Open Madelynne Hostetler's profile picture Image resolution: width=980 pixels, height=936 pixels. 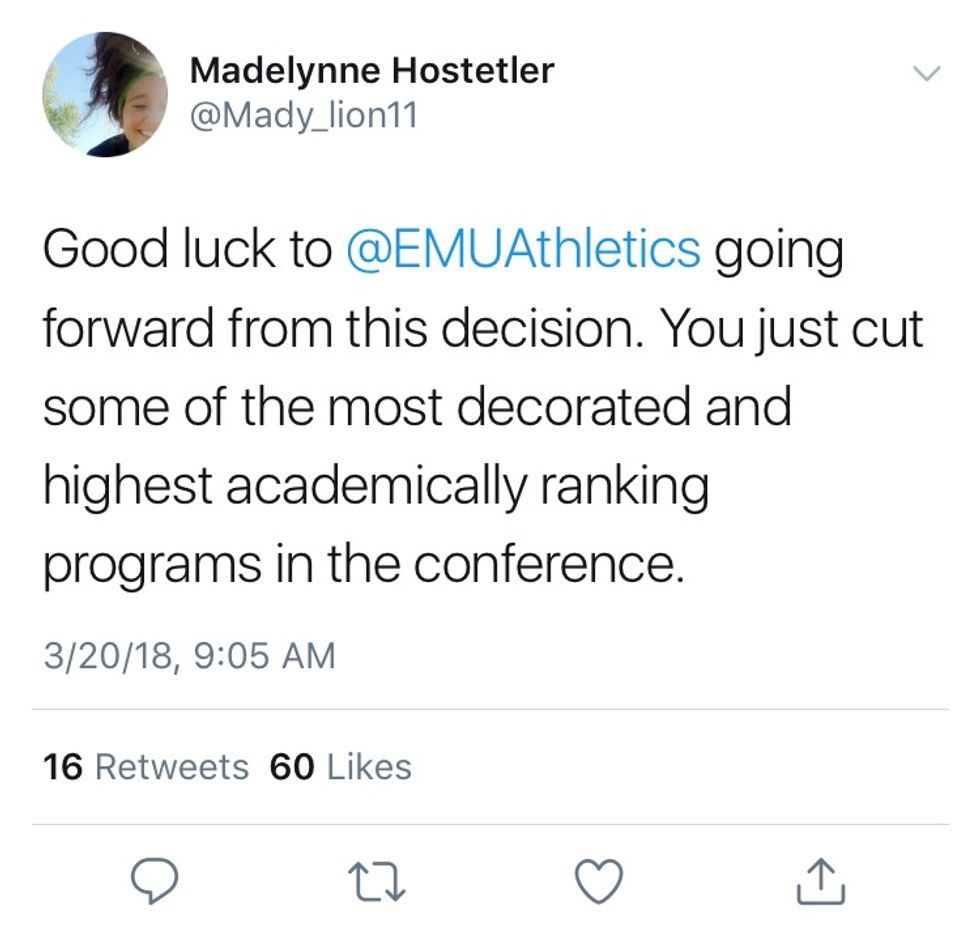[105, 95]
